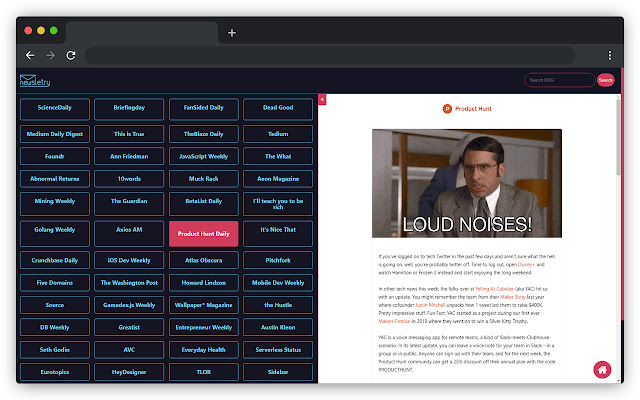Select the JavaScript Weekly newsletter
Image resolution: width=640 pixels, height=400 pixels.
pos(204,156)
